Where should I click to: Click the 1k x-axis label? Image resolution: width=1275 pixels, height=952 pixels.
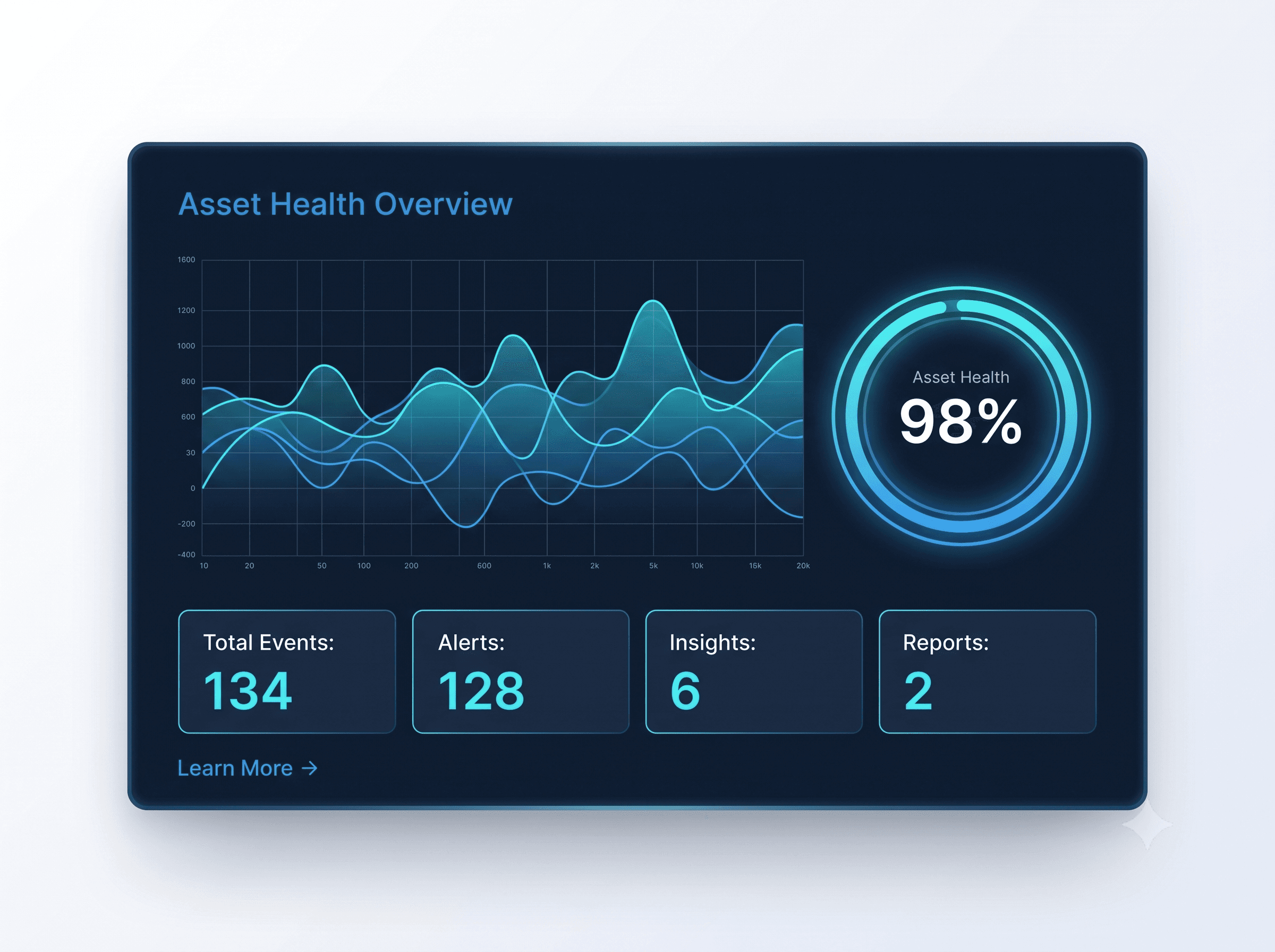547,566
